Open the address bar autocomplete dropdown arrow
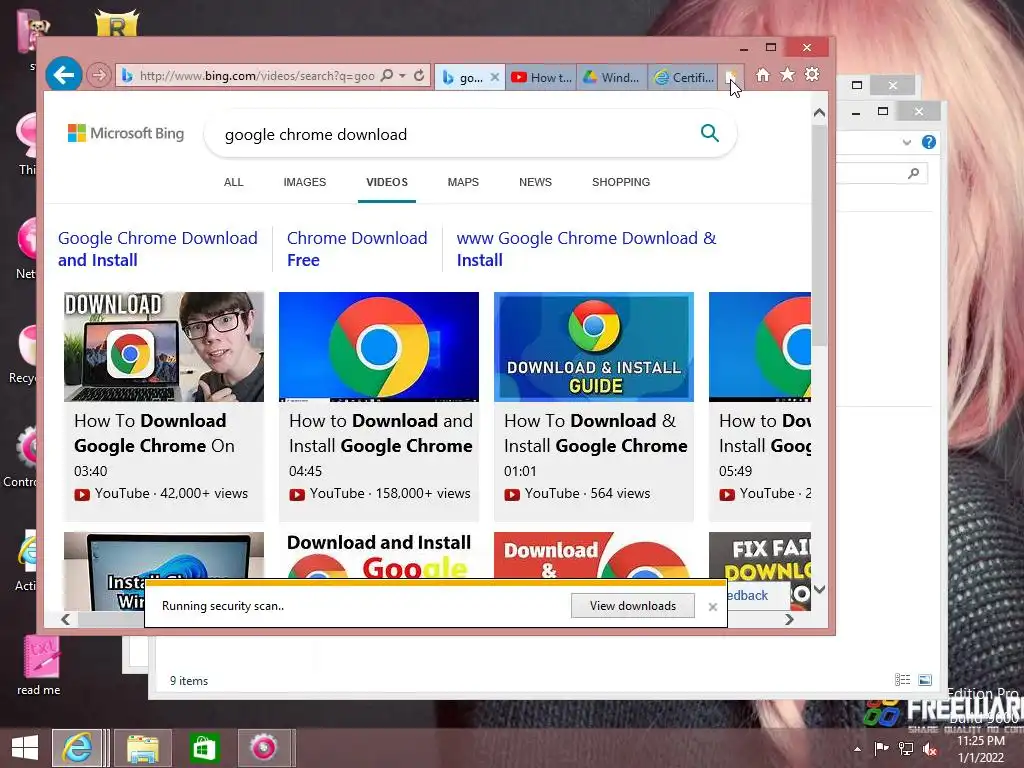1024x768 pixels. (402, 76)
